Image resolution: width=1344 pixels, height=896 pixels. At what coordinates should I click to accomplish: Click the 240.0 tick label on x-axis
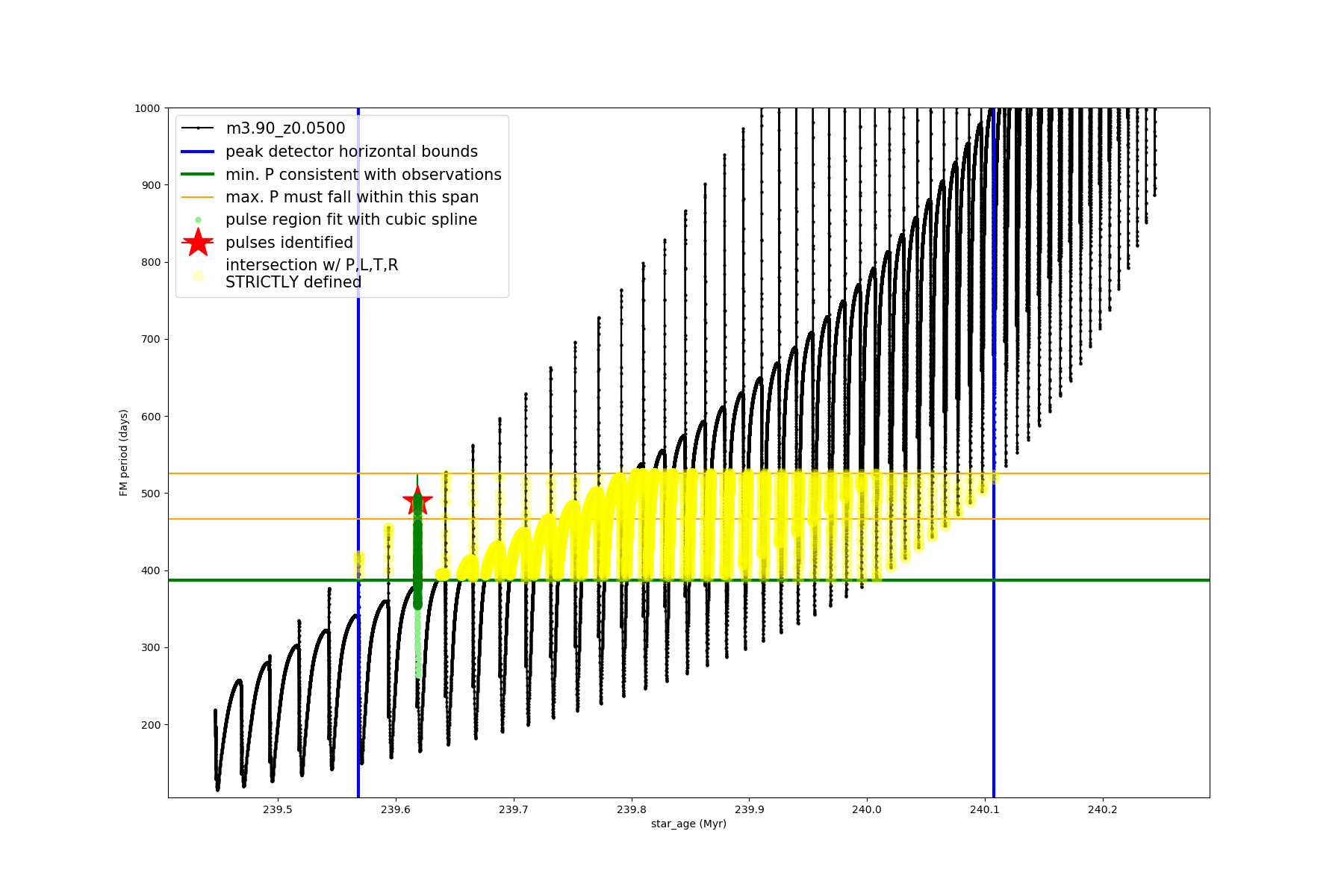coord(866,809)
